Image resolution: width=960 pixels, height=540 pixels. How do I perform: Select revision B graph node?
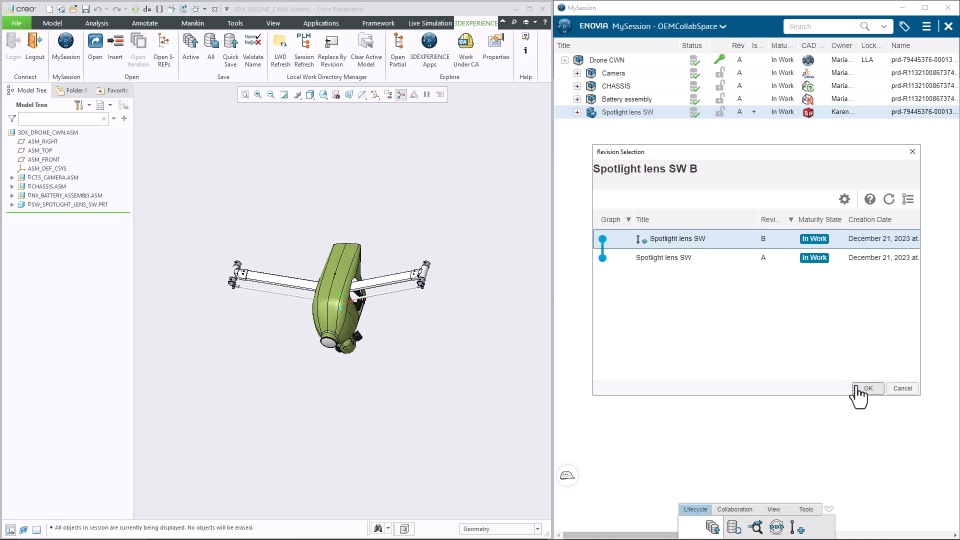(602, 239)
